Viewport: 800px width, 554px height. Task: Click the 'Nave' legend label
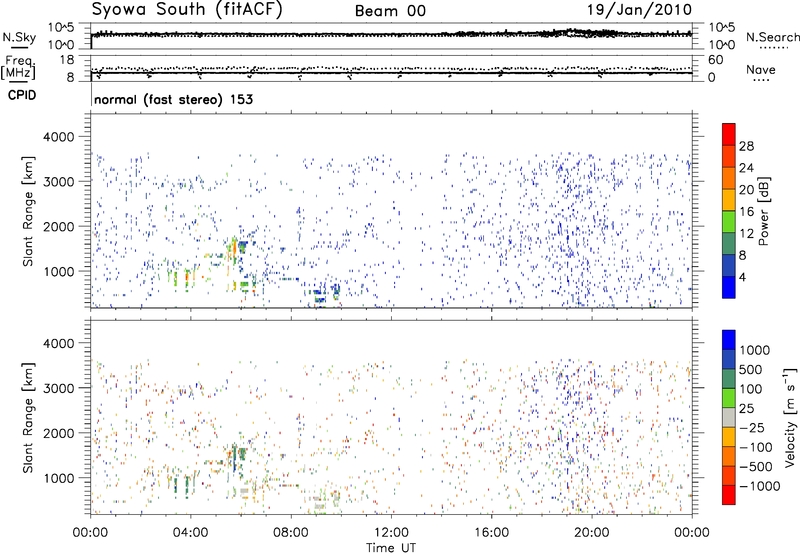[761, 70]
